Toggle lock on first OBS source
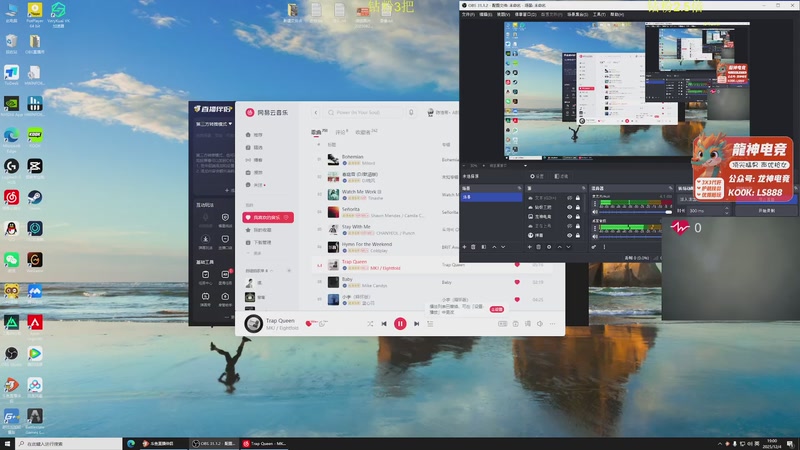800x450 pixels. [x=578, y=198]
